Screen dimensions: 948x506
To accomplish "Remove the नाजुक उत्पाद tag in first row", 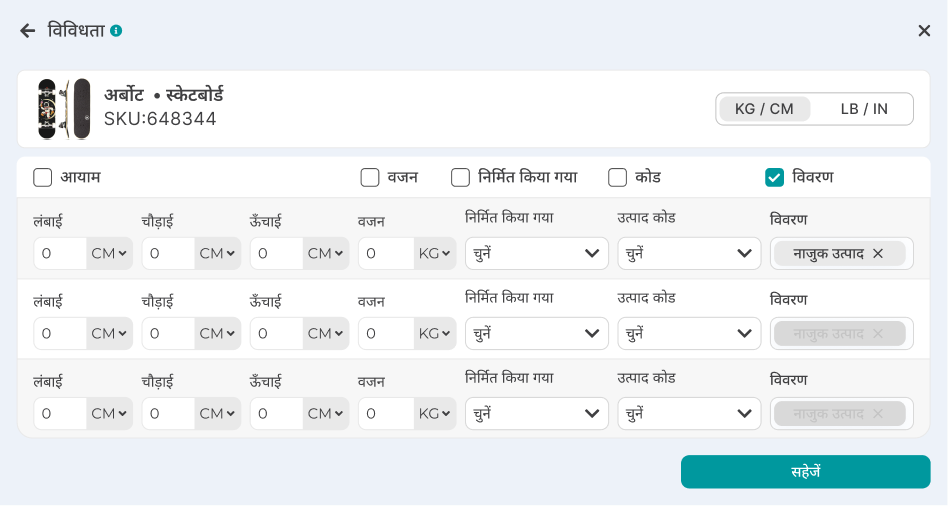I will click(878, 254).
